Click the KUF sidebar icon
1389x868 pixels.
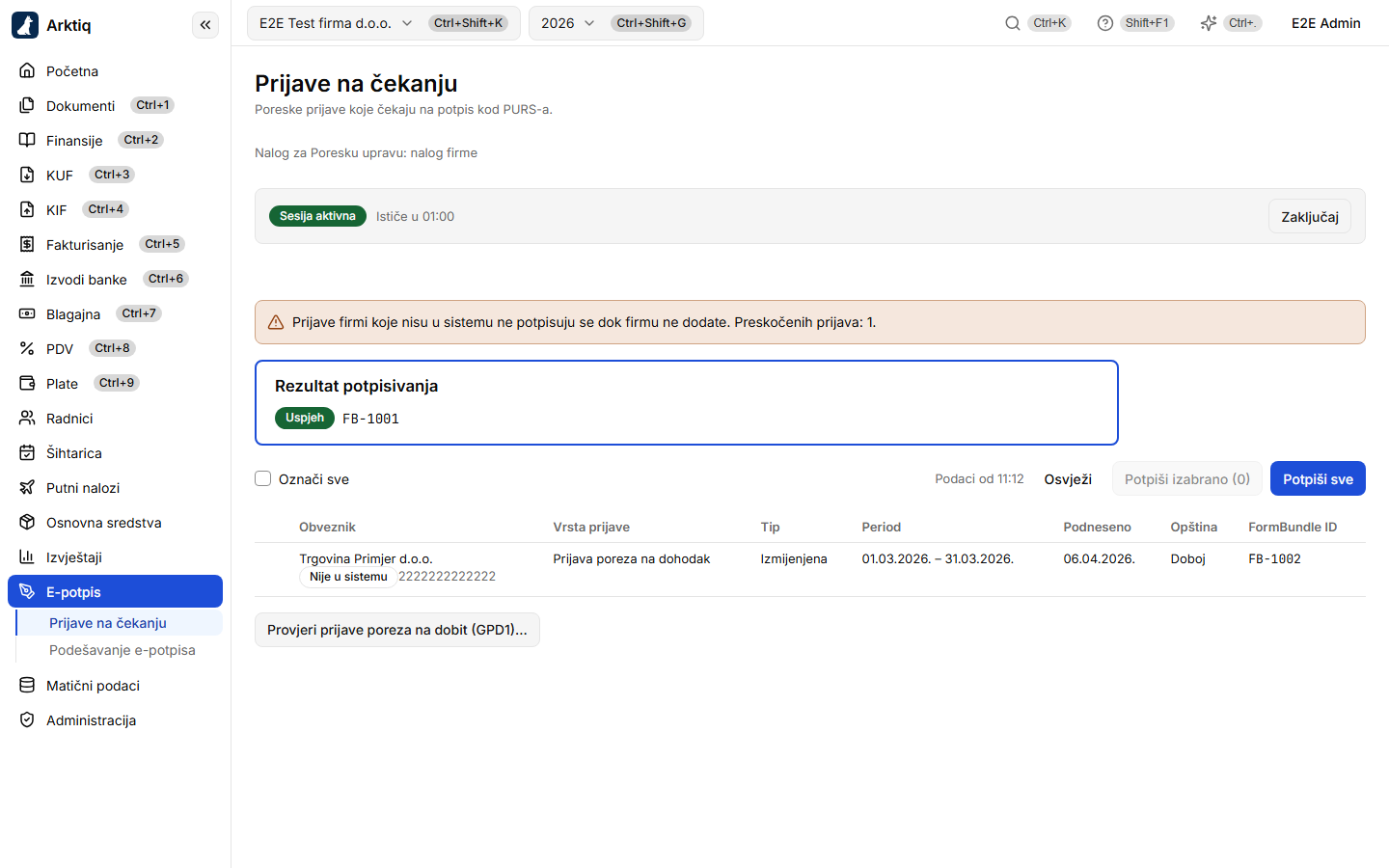[27, 175]
